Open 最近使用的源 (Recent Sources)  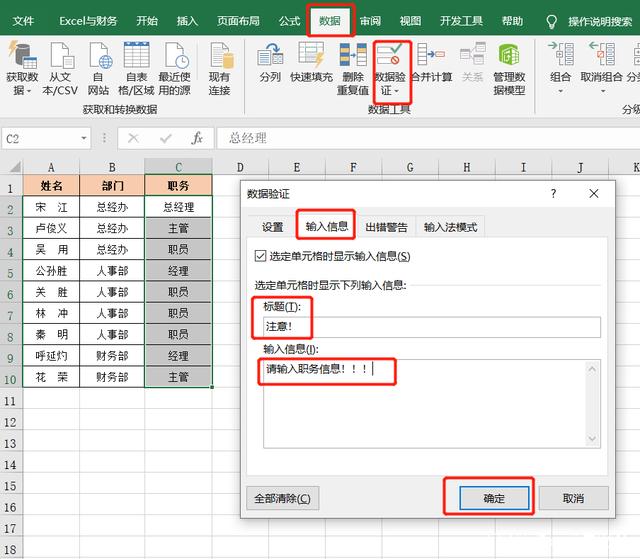[176, 54]
